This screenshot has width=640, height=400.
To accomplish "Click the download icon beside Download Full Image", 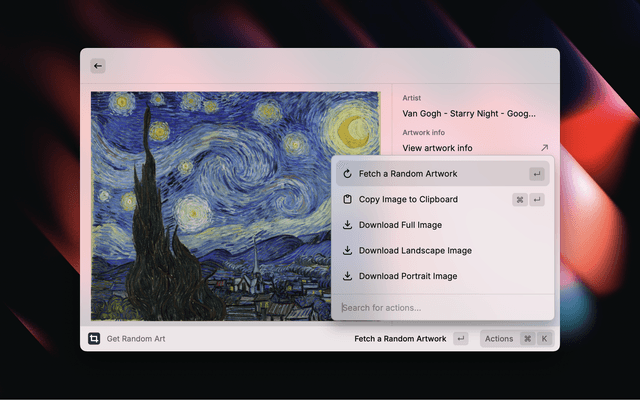I will click(x=347, y=225).
